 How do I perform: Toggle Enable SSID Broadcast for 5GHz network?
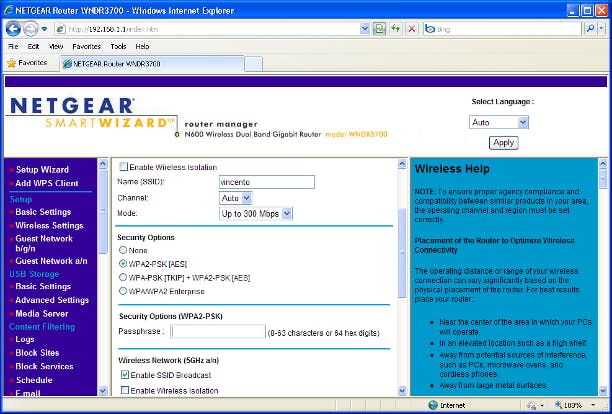(125, 375)
